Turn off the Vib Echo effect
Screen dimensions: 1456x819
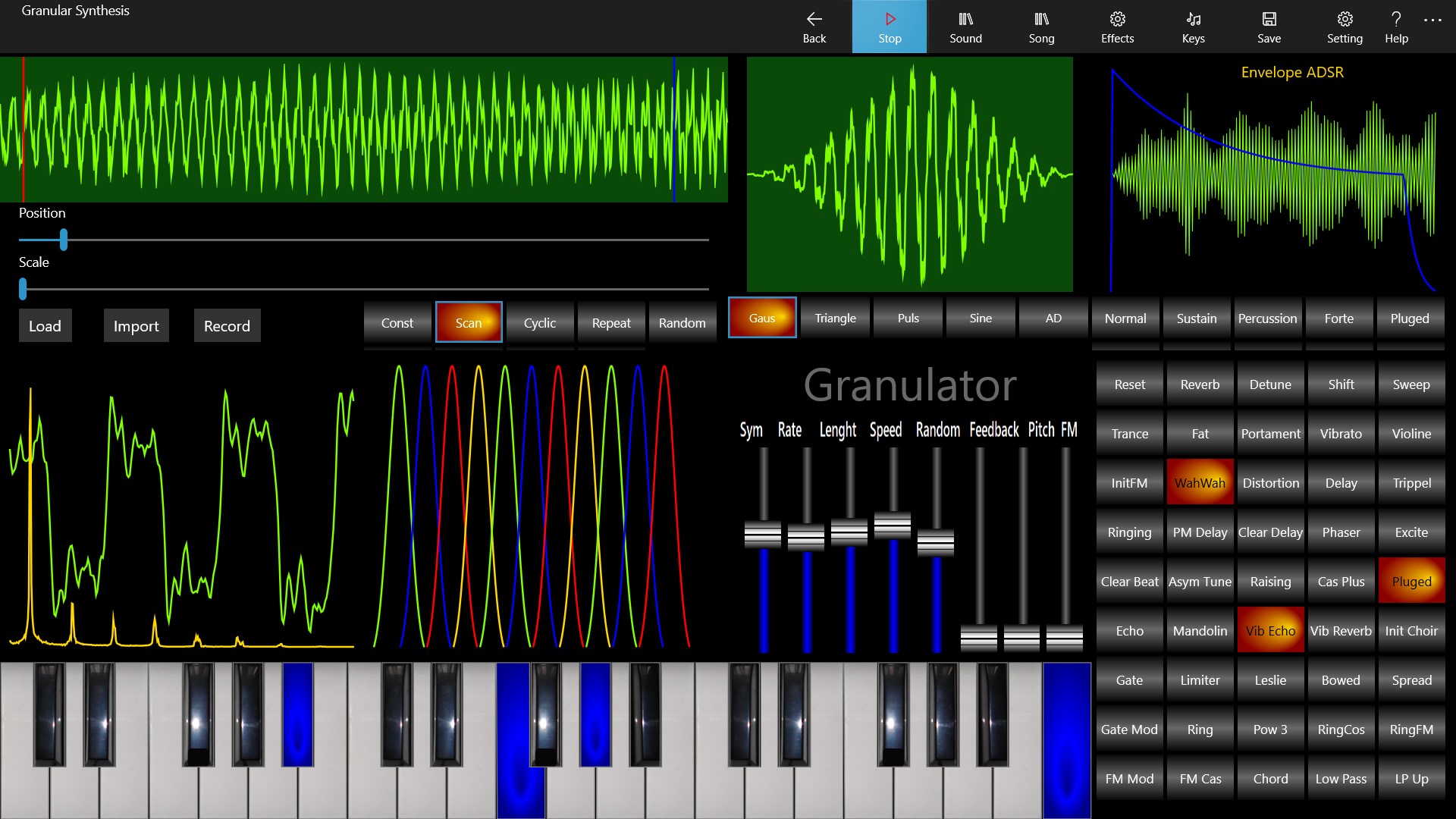1270,631
